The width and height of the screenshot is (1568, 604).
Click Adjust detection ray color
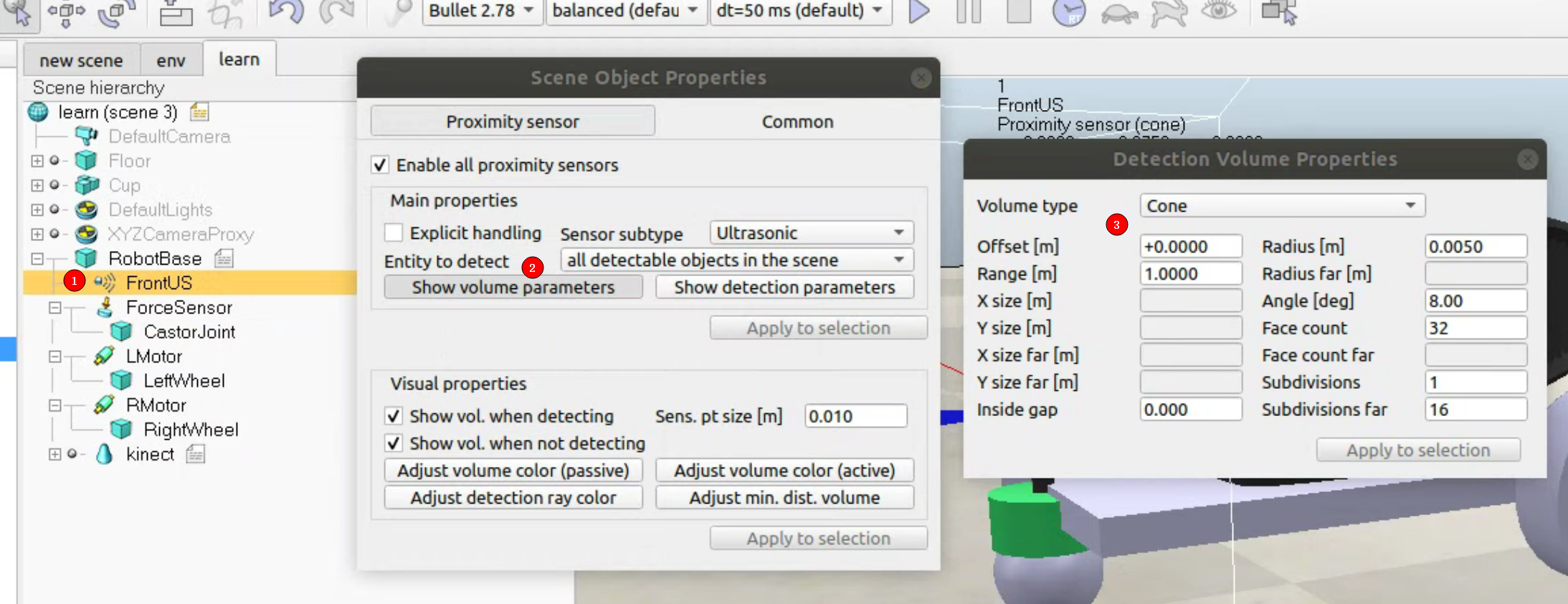click(513, 497)
